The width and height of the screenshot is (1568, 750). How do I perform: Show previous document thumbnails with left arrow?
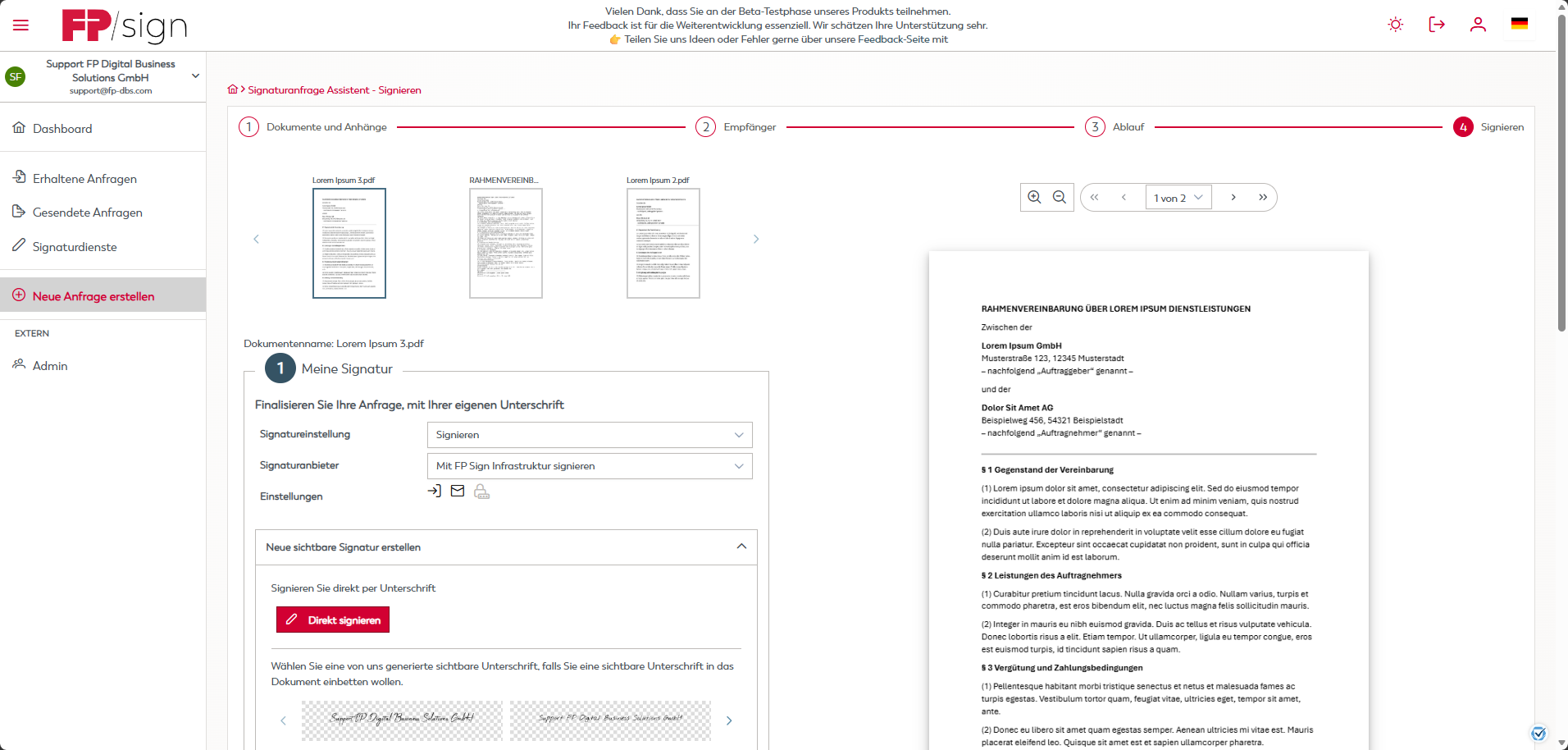(x=256, y=239)
